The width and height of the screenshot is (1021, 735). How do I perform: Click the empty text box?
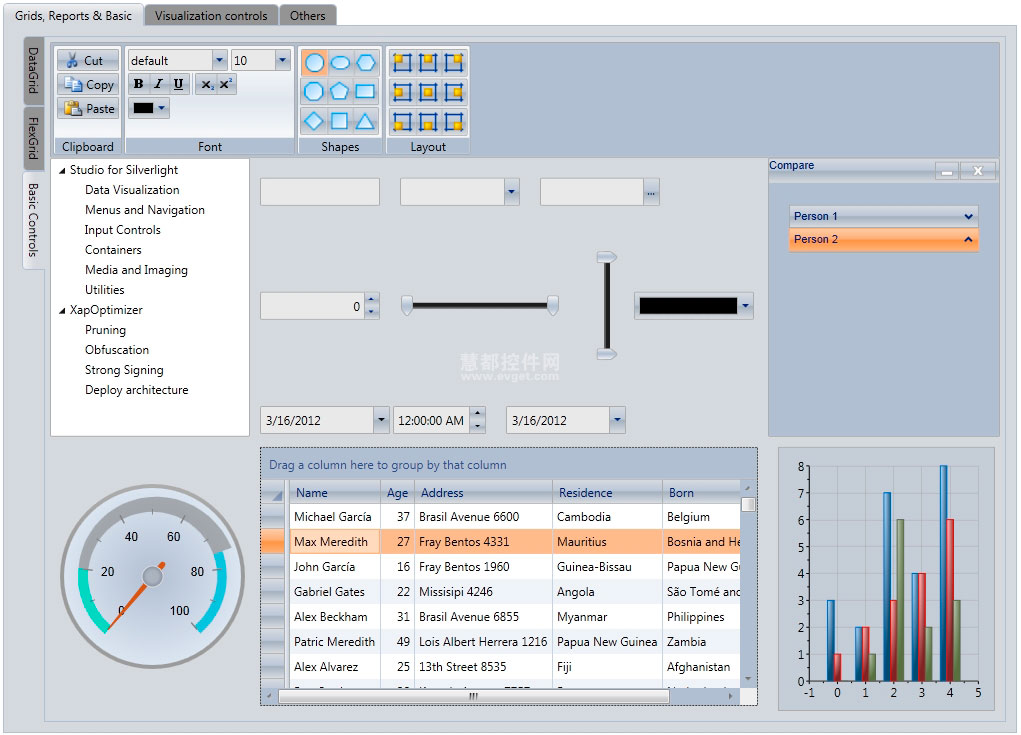[x=320, y=192]
